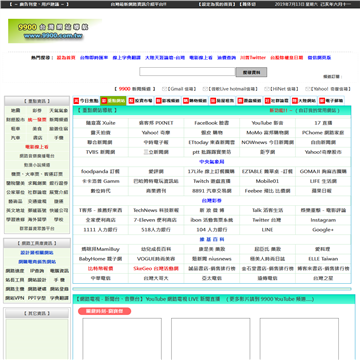Screen dimensions: 360x360
Task: Open the Google+ link
Action: pos(323,230)
